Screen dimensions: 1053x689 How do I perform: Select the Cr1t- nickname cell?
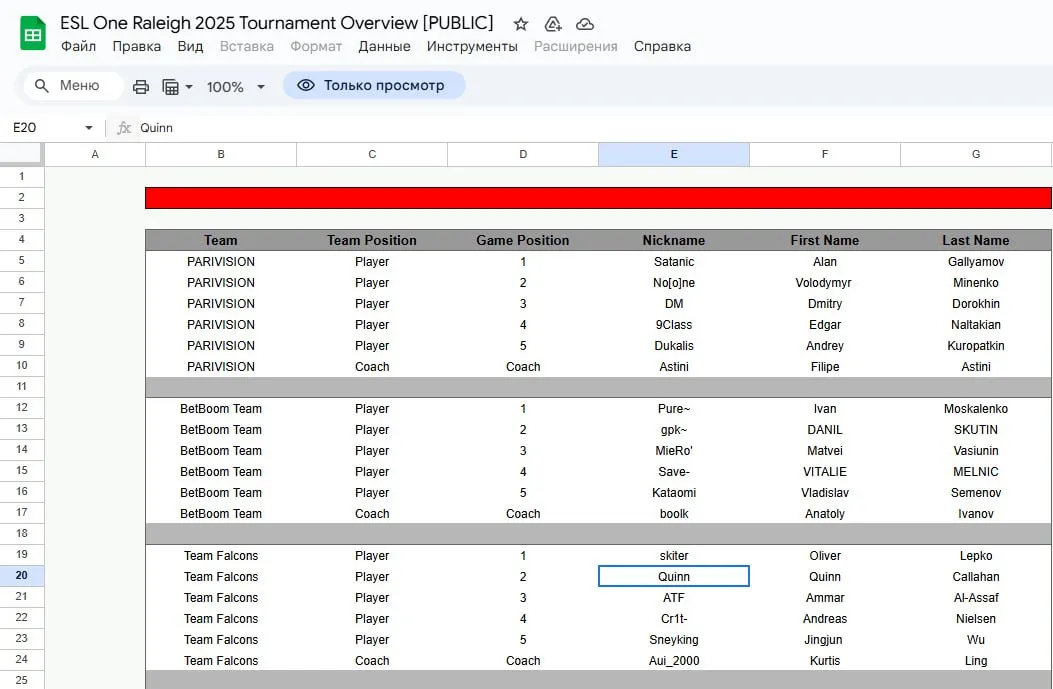pyautogui.click(x=674, y=618)
